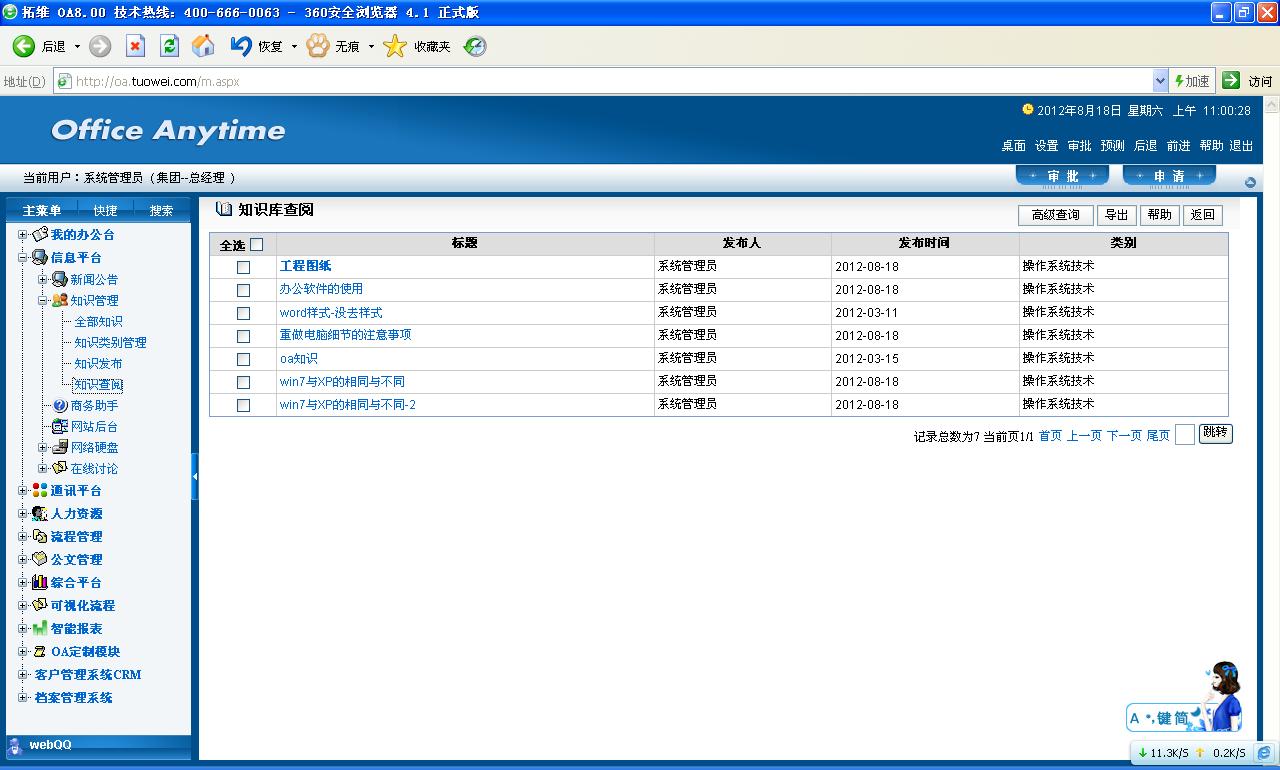The image size is (1280, 770).
Task: Click the page number input box
Action: (x=1184, y=435)
